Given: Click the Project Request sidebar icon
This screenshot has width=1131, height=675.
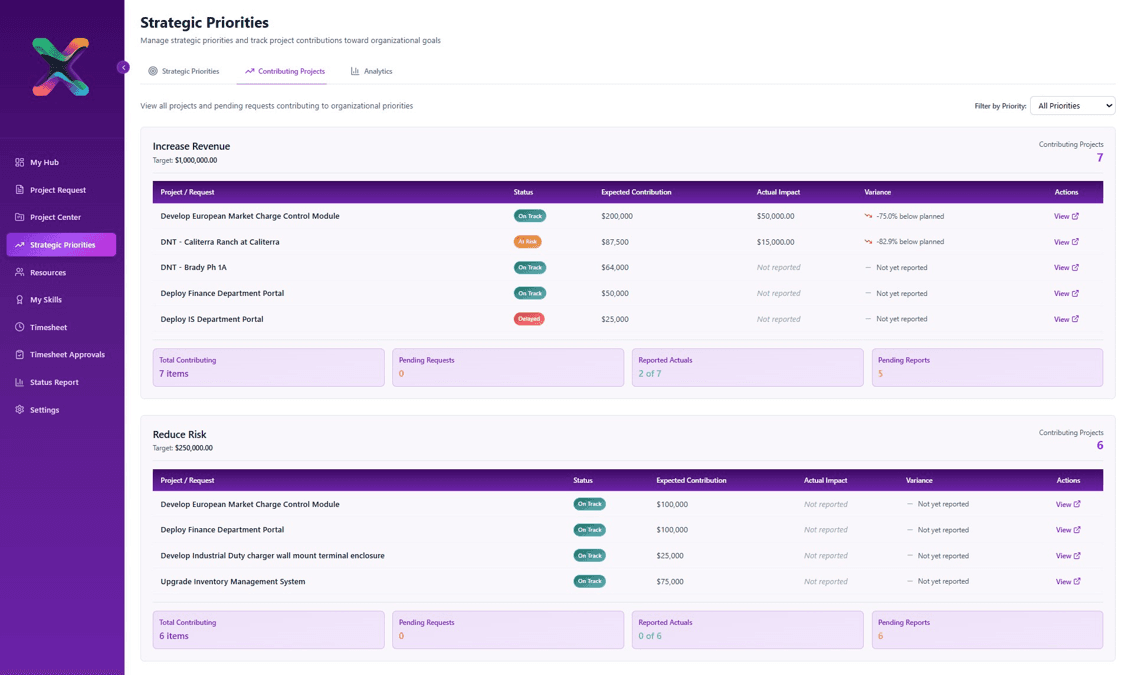Looking at the screenshot, I should [x=19, y=189].
